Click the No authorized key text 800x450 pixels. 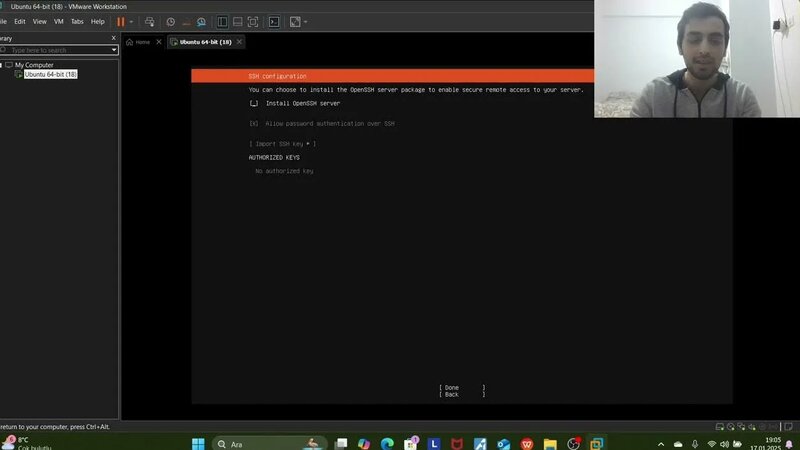tap(284, 171)
